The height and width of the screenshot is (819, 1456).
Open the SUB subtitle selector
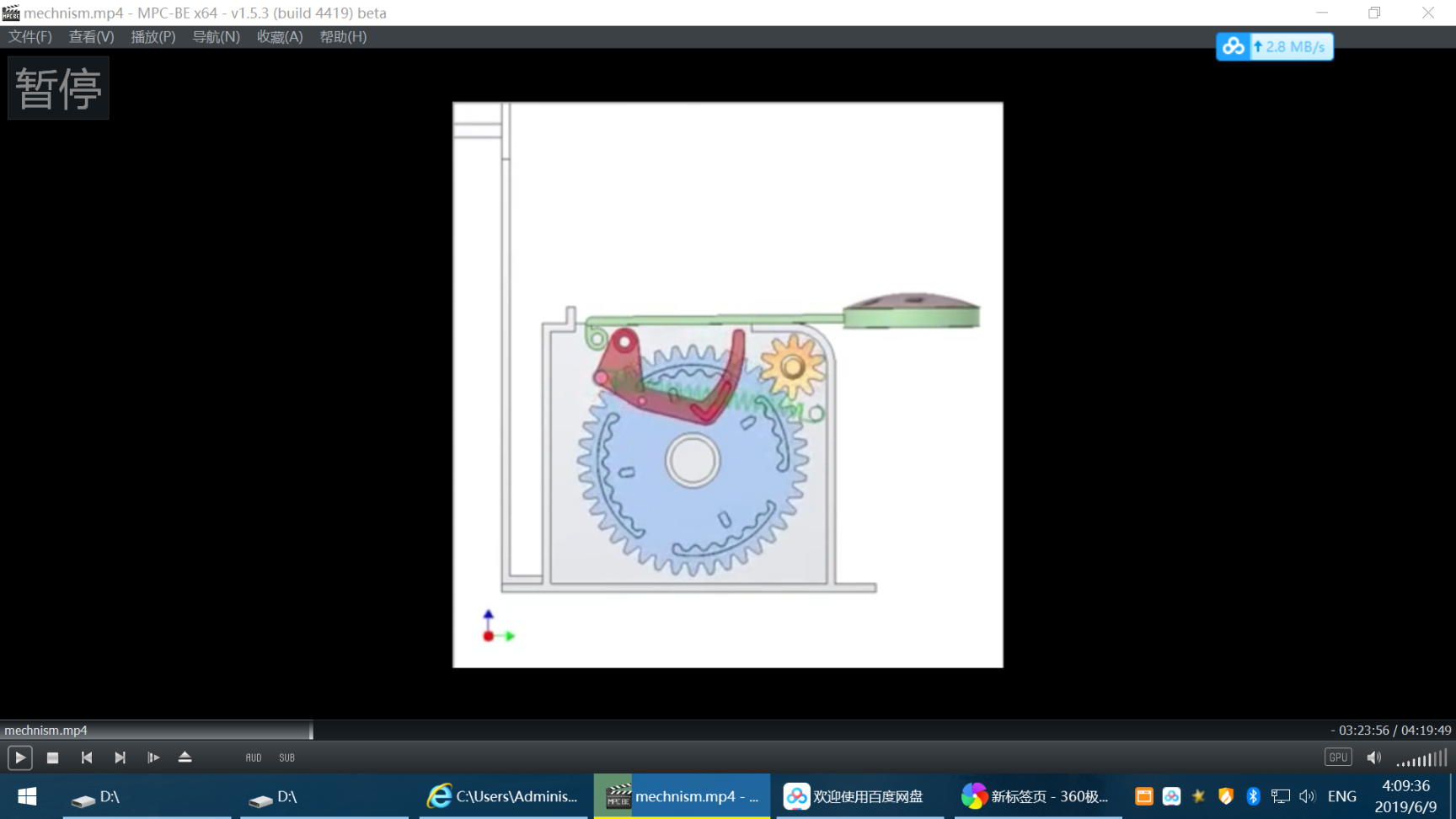click(x=286, y=757)
